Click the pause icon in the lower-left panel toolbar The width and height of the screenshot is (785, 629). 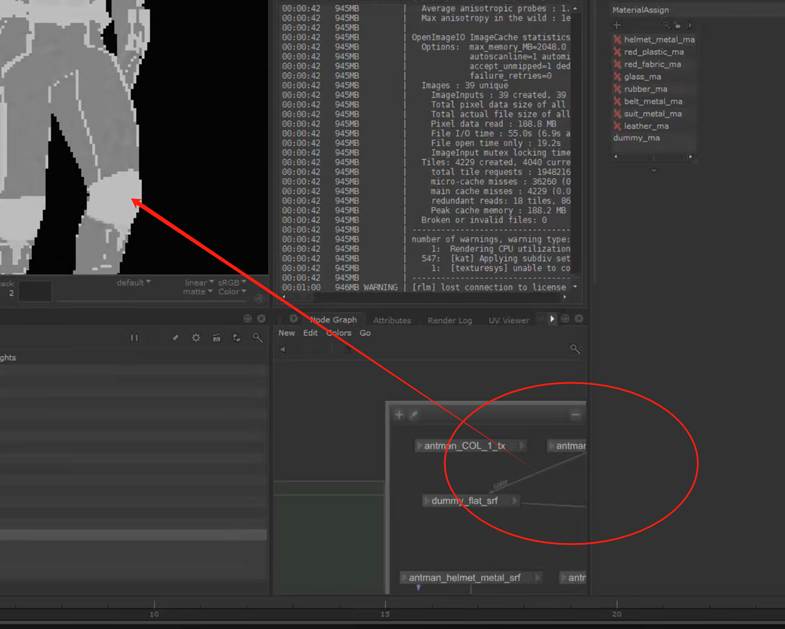pos(134,338)
